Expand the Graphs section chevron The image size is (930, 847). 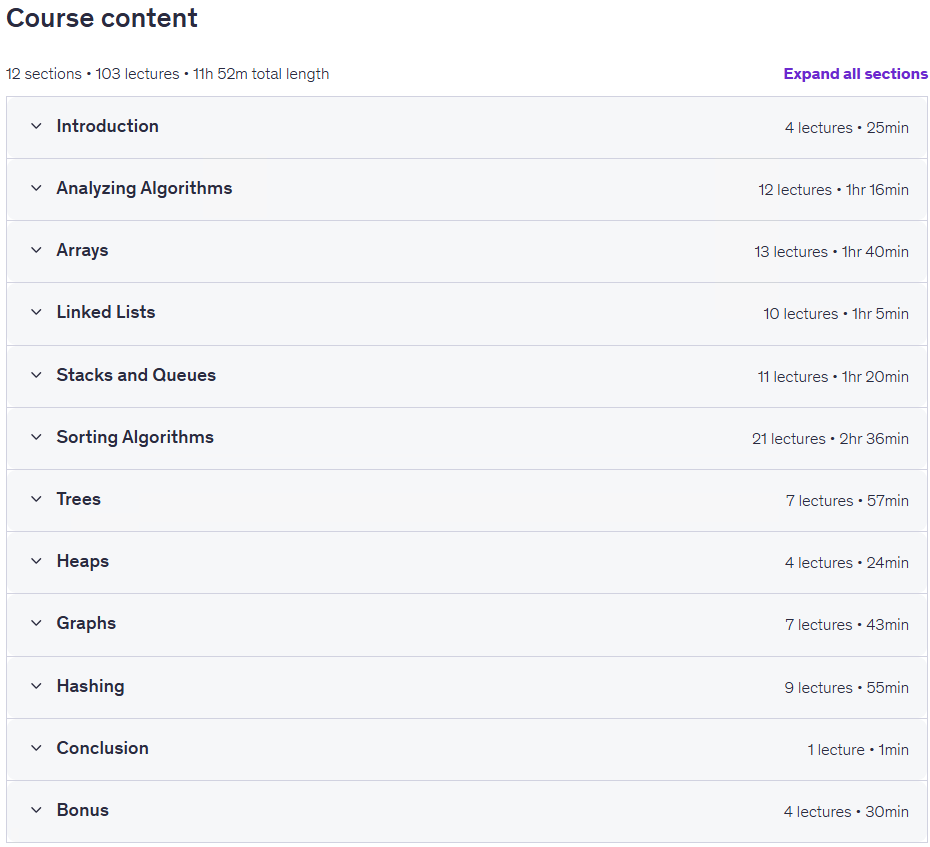36,623
